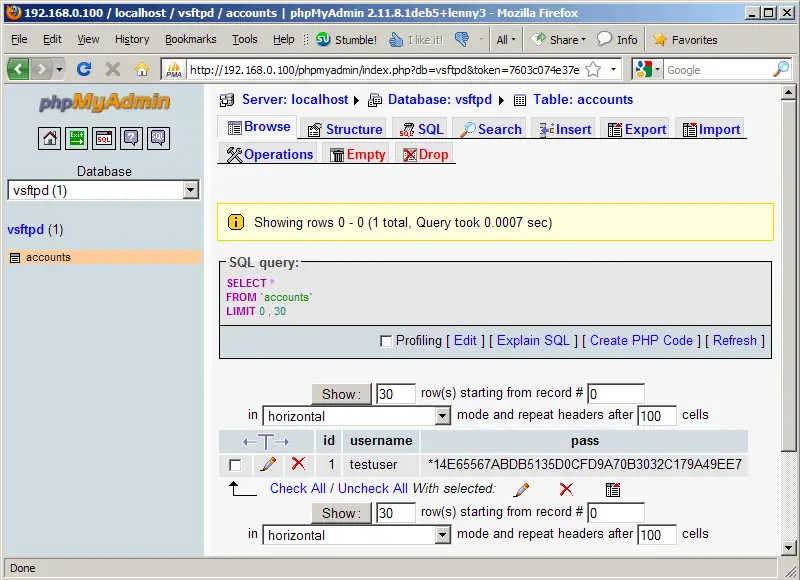Image resolution: width=800 pixels, height=580 pixels.
Task: Open the History menu
Action: 132,39
